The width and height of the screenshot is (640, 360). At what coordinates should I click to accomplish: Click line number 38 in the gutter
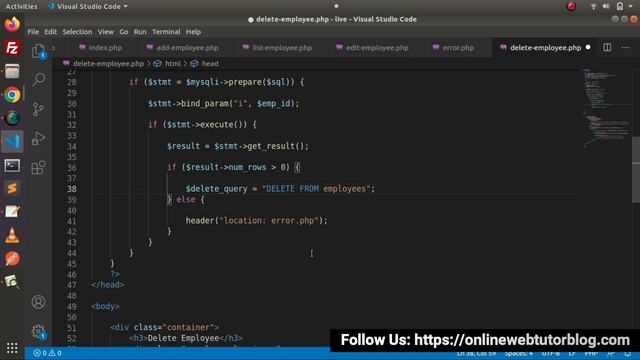72,189
